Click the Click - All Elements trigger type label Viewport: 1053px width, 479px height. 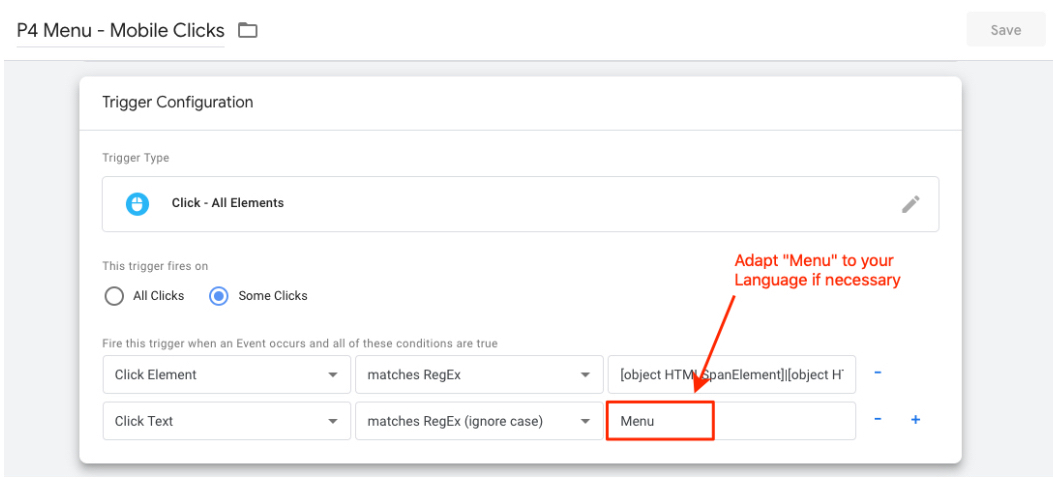pyautogui.click(x=228, y=203)
